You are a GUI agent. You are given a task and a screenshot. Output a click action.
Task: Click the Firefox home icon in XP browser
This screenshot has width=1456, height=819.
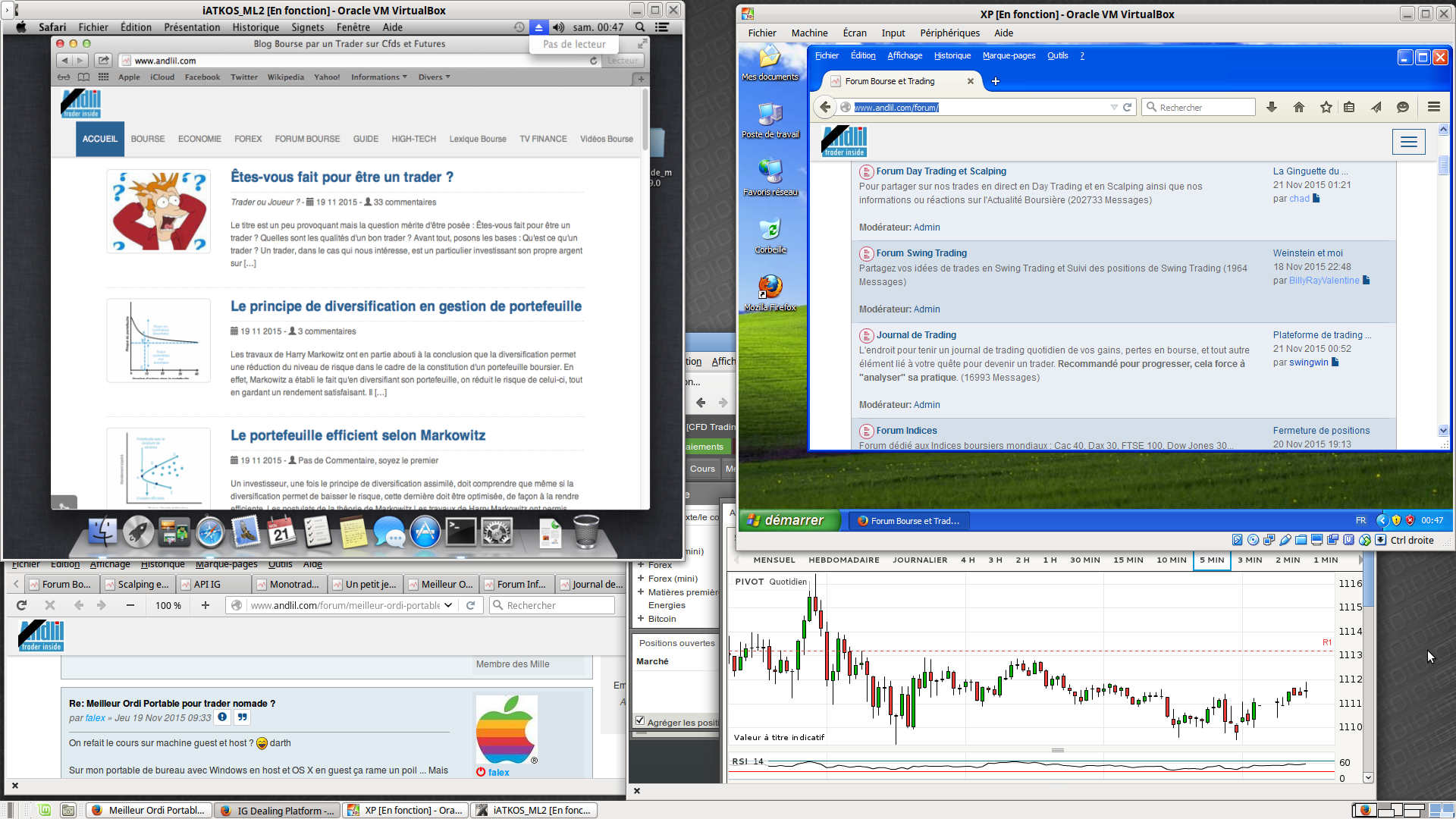[x=1298, y=107]
